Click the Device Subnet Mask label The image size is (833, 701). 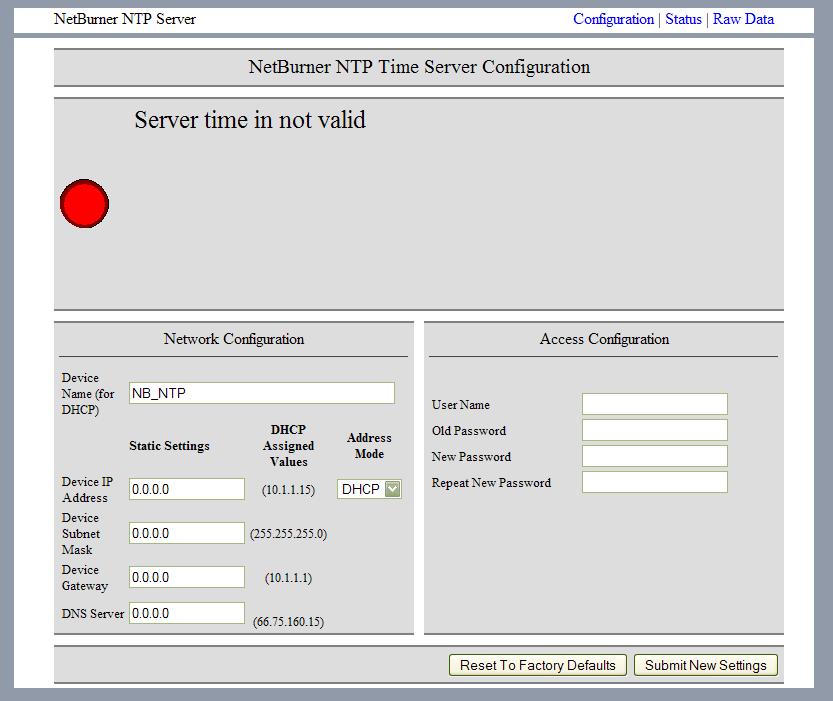point(81,534)
